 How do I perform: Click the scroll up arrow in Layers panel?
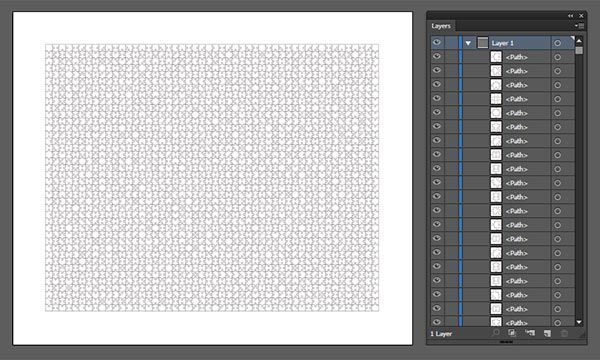pyautogui.click(x=579, y=40)
